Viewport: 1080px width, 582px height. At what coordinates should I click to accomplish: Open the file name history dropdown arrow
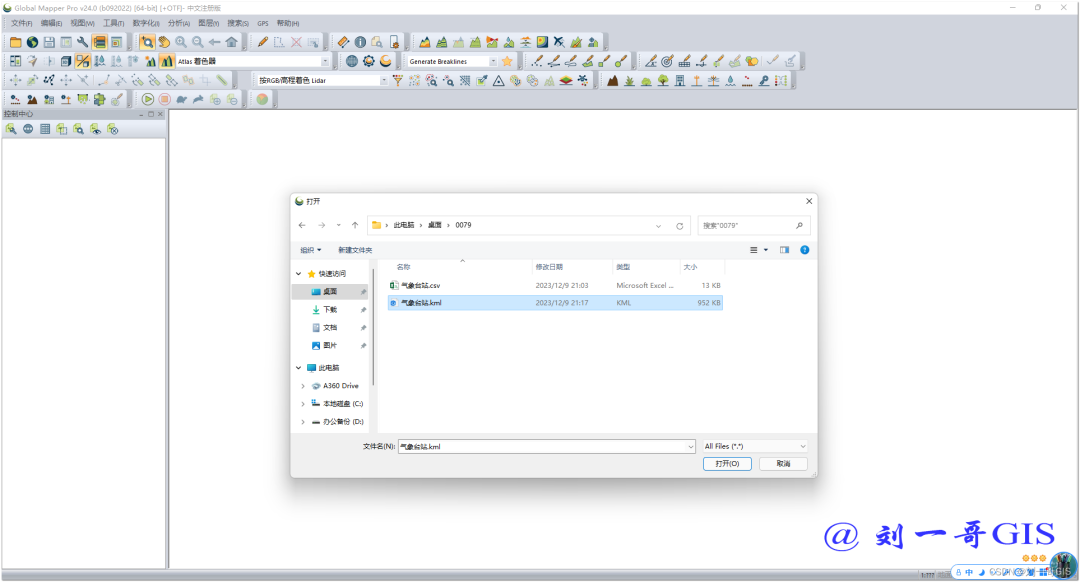(x=690, y=446)
